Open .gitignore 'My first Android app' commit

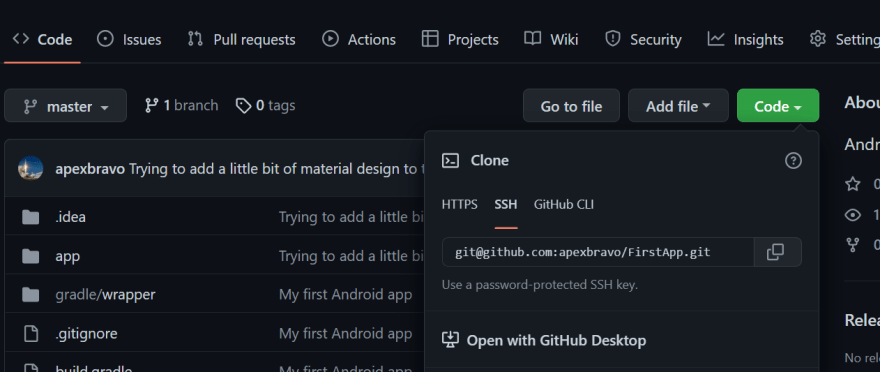[x=345, y=334]
